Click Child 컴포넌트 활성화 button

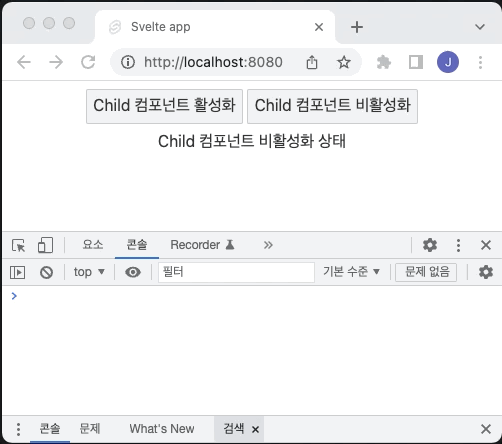[x=164, y=106]
